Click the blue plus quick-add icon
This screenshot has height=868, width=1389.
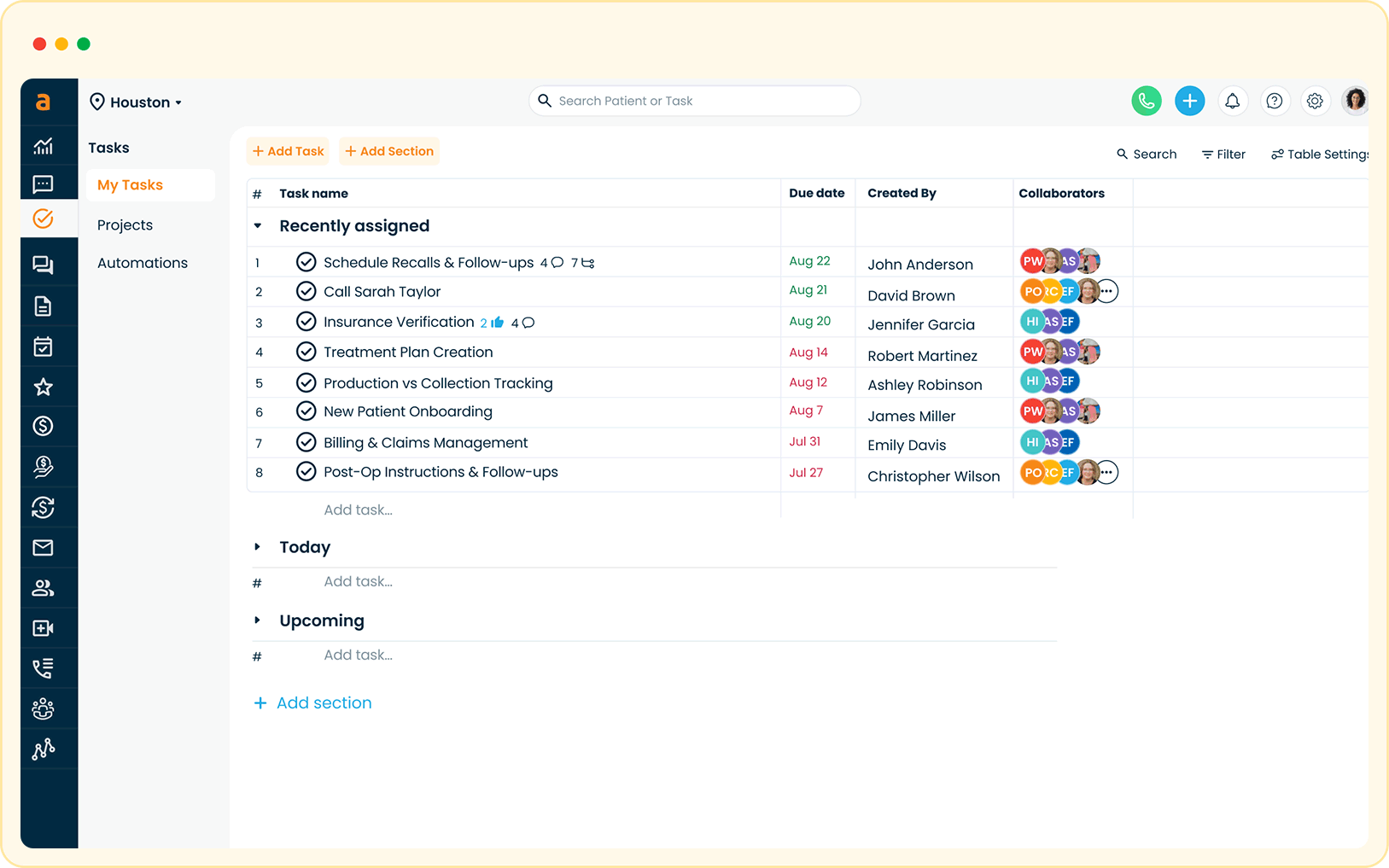click(1189, 101)
